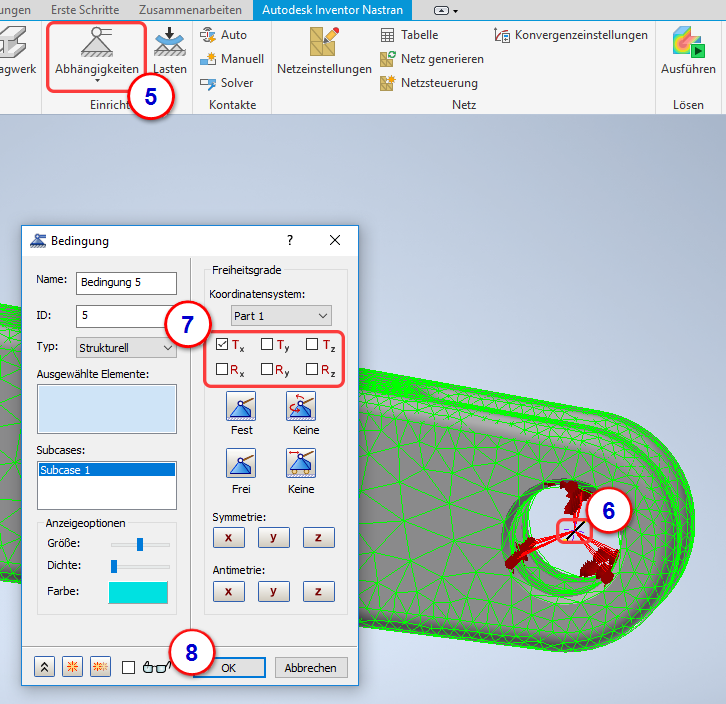
Task: Expand the ribbon options dropdown arrow
Action: click(x=456, y=11)
